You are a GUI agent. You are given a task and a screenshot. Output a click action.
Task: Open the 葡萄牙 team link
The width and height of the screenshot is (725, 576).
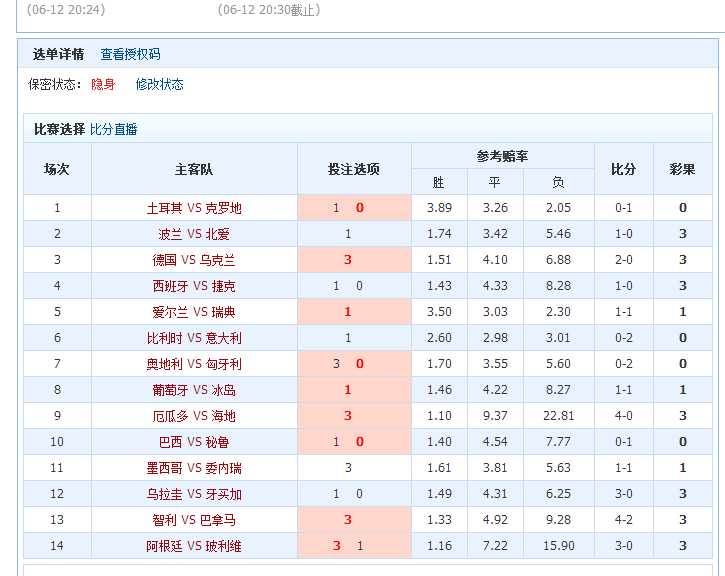click(x=170, y=390)
